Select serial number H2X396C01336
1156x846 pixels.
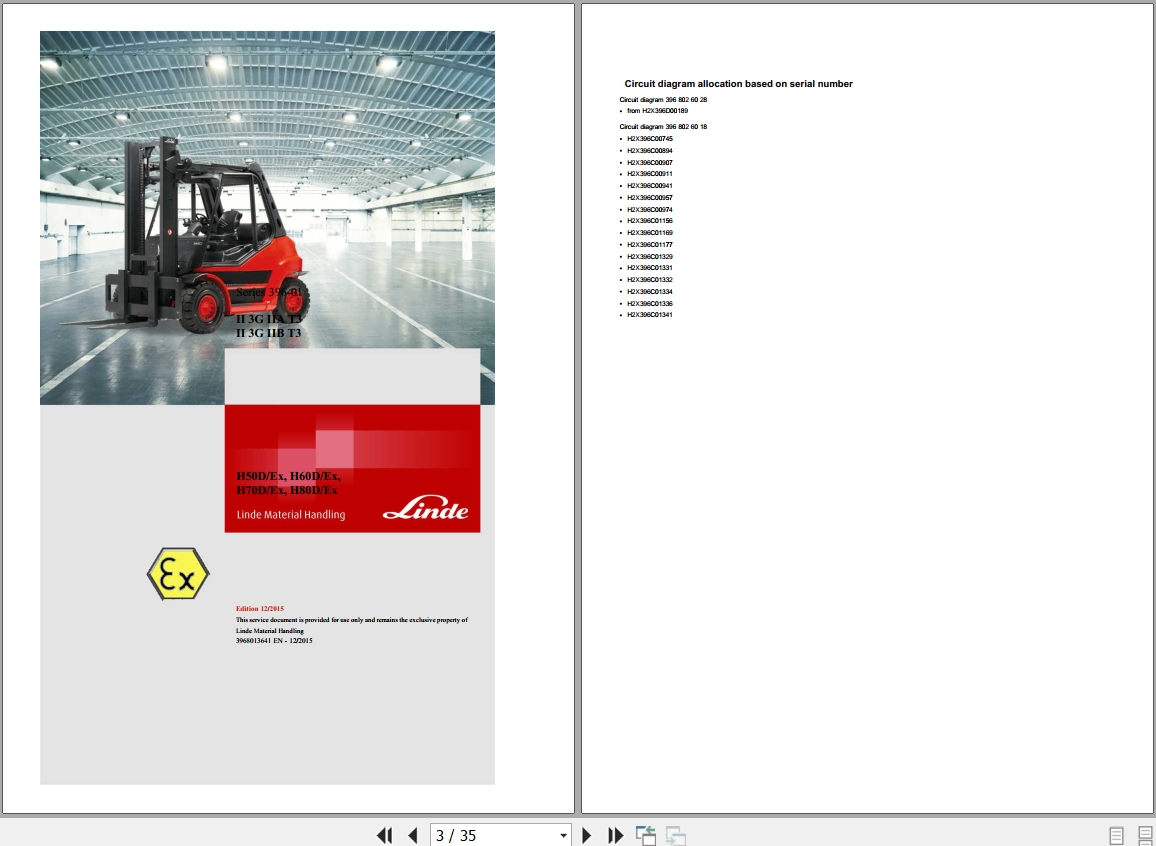click(x=650, y=303)
